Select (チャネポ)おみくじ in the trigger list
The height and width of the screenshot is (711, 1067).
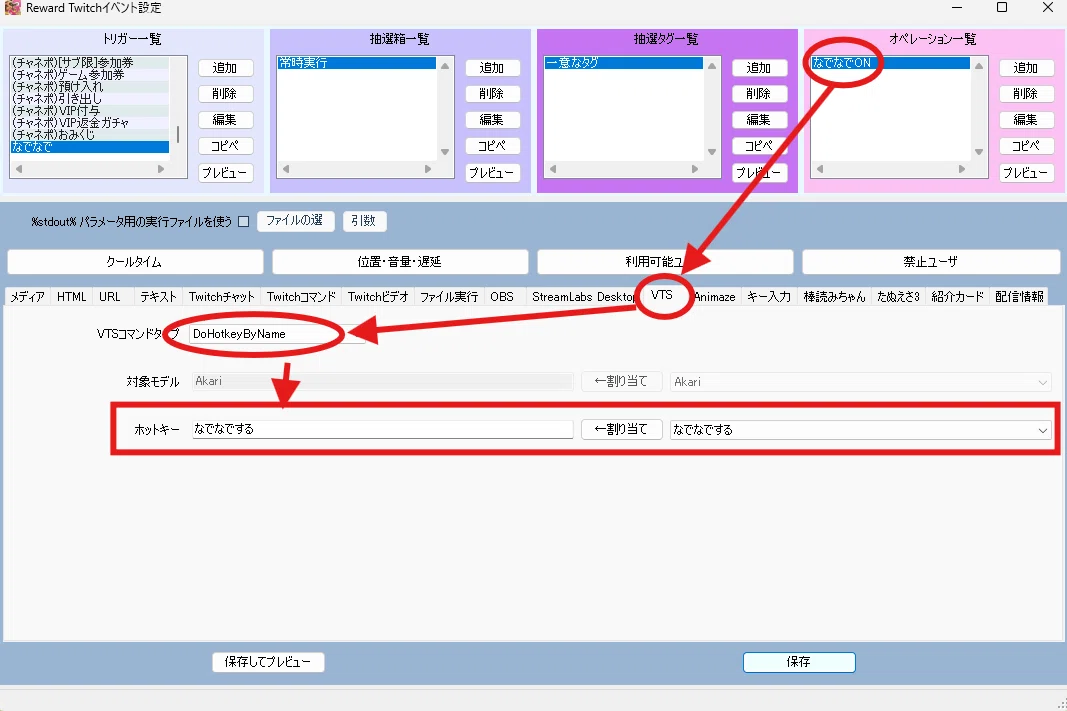coord(89,135)
